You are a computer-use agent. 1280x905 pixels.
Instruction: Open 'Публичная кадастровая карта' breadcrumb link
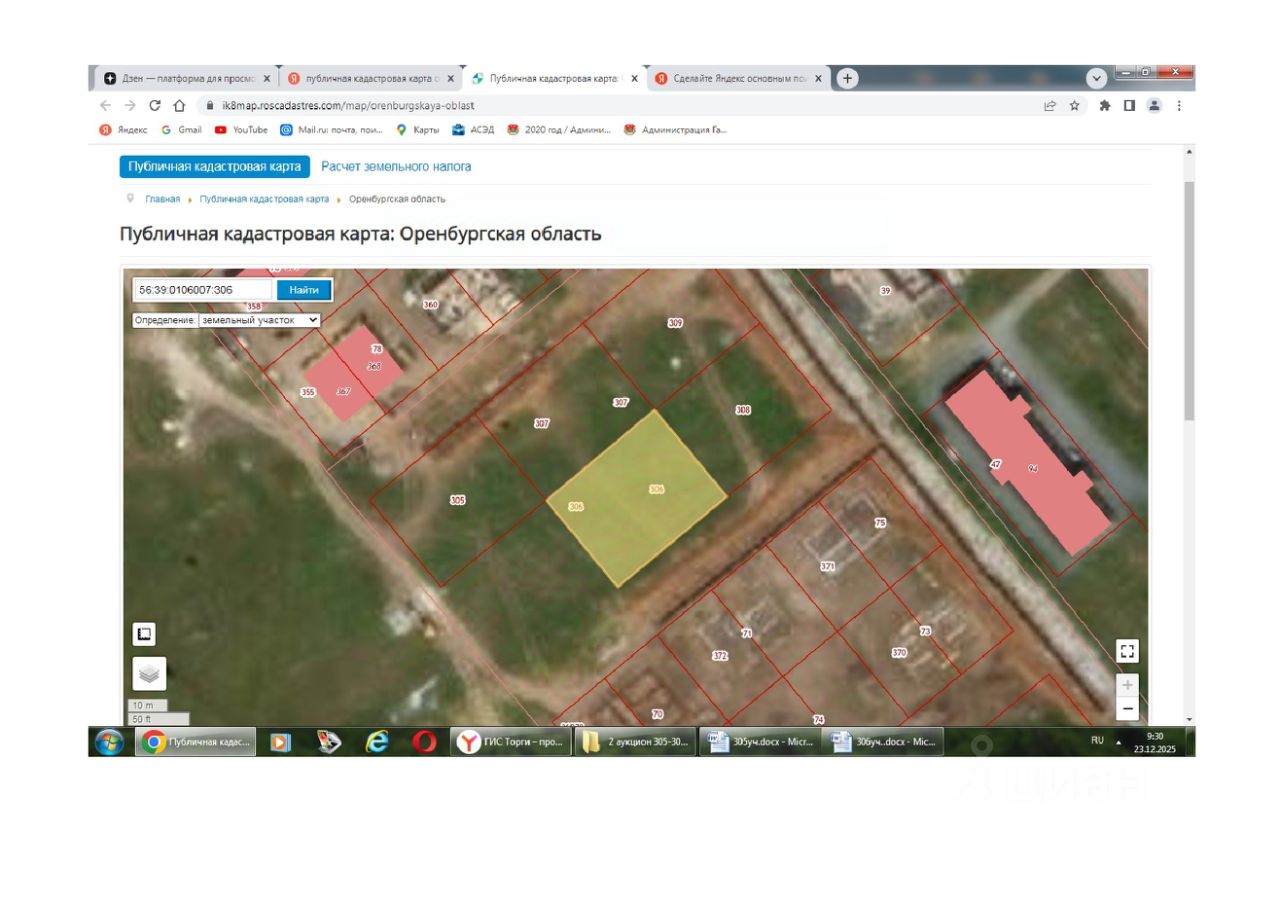[264, 199]
